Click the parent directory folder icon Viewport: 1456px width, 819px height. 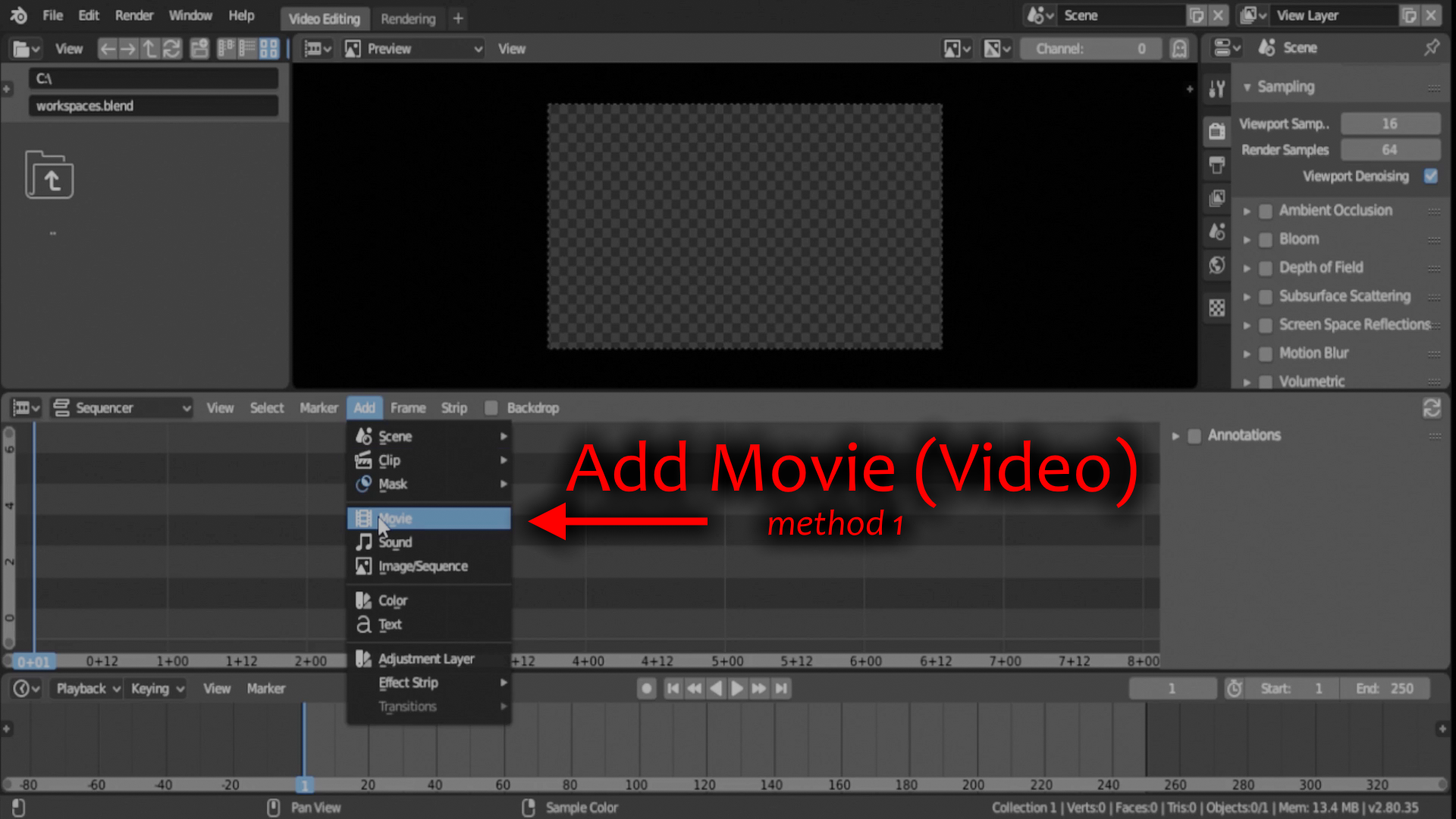[49, 175]
